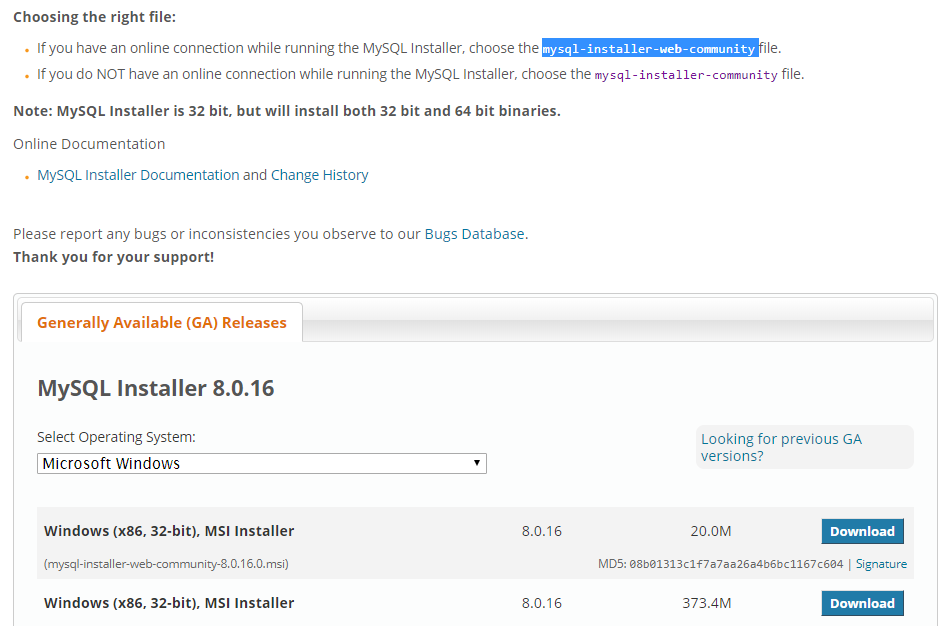
Task: Download the 20.0M web-community MSI installer
Action: 862,531
